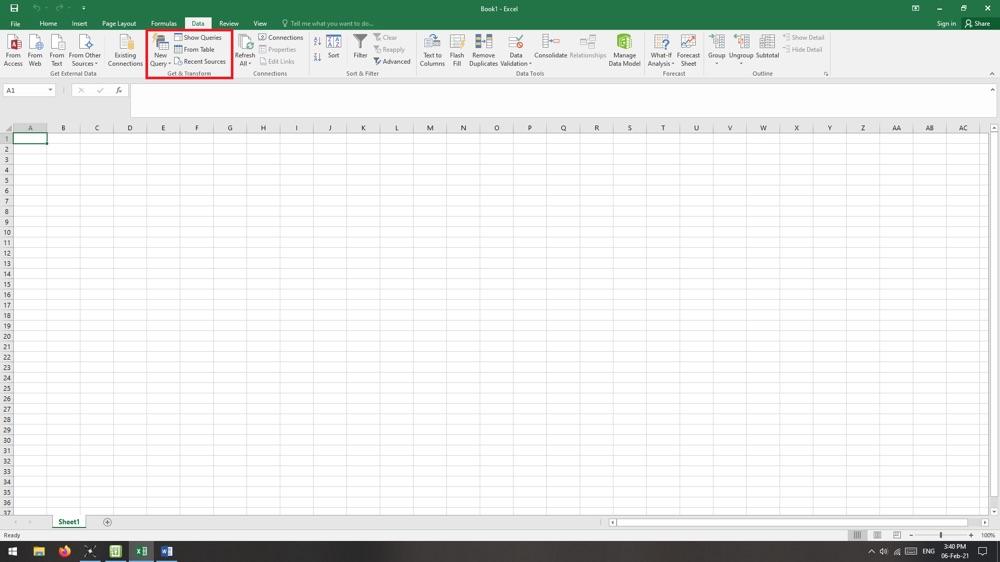Click the Sign in link

click(946, 23)
